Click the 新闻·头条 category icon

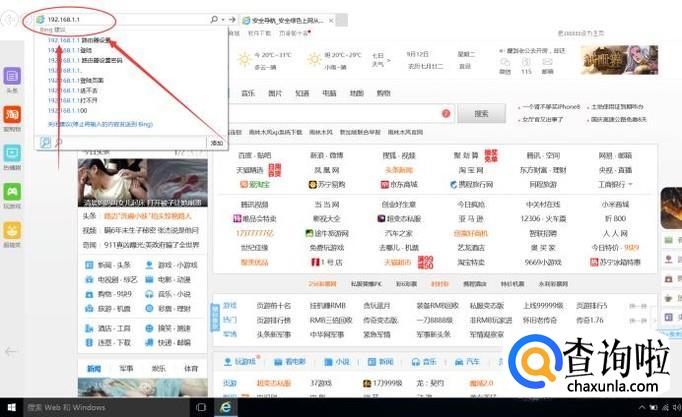tap(89, 265)
